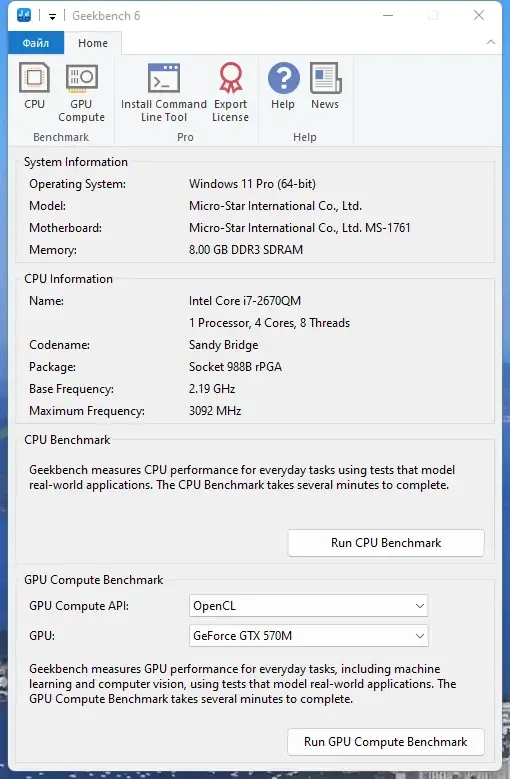Minimize the Geekbench 6 window
Viewport: 510px width, 779px height.
coord(388,15)
